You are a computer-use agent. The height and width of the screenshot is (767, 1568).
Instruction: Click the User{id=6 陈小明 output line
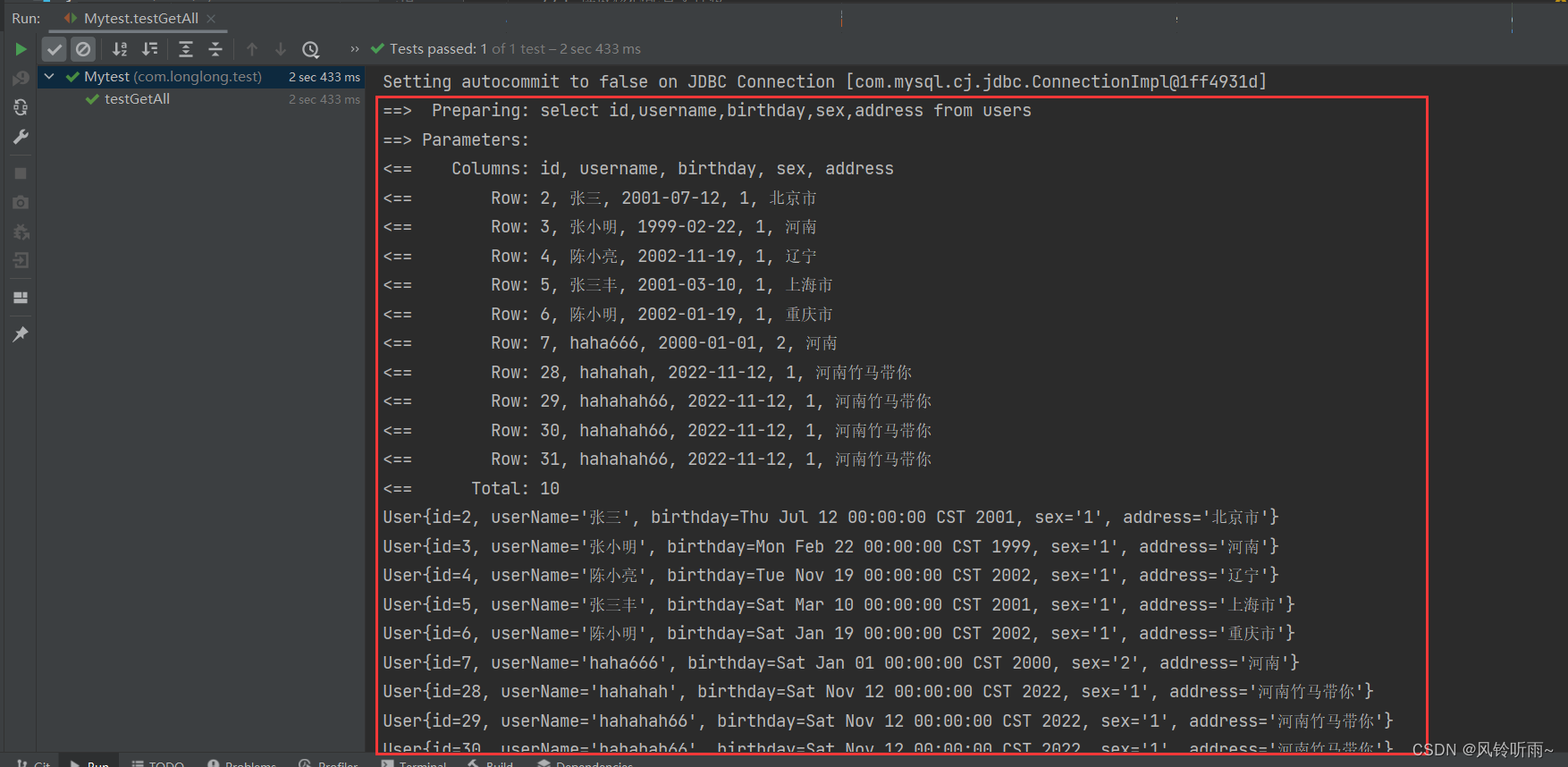839,634
